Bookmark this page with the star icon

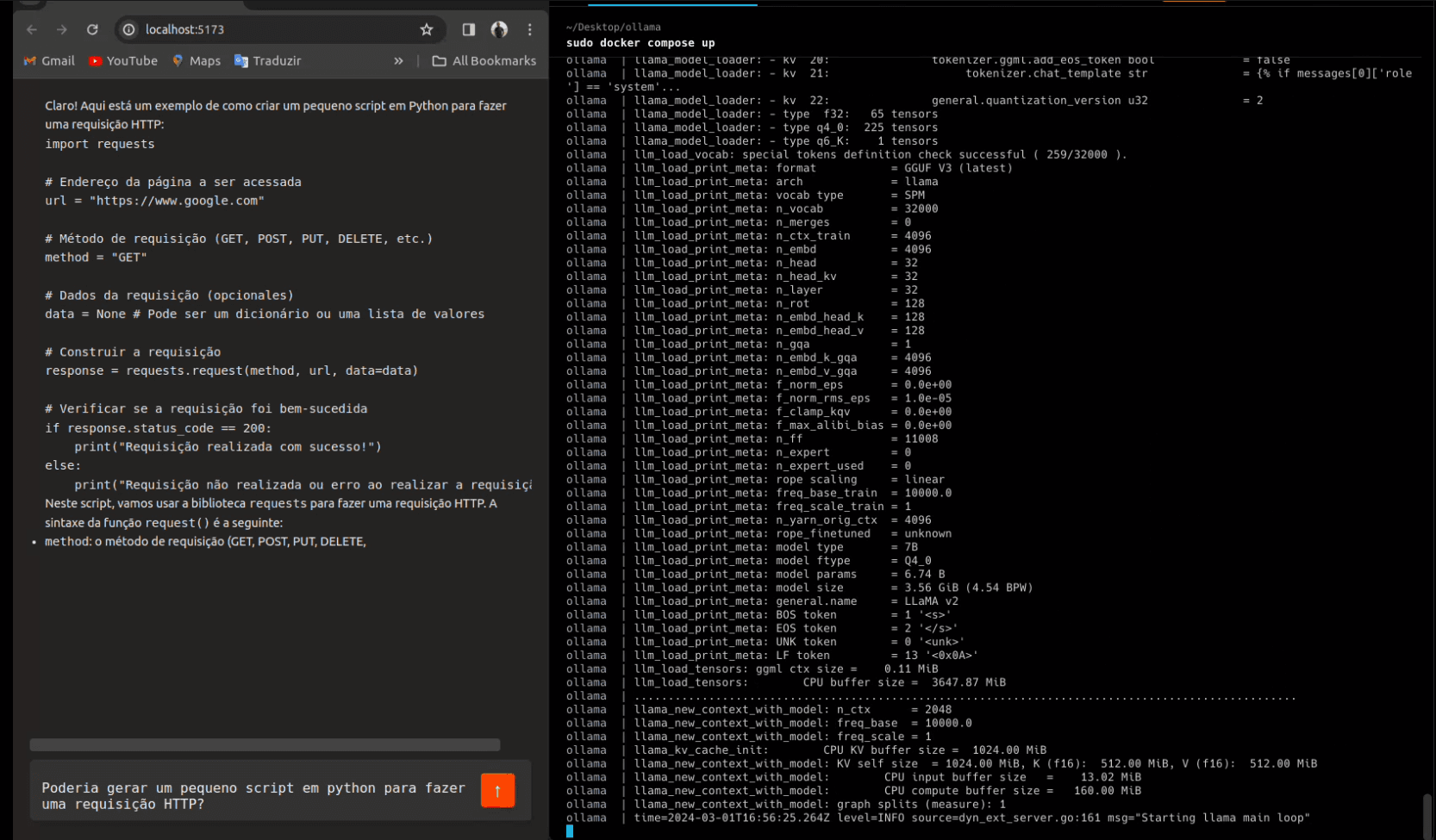pos(427,29)
